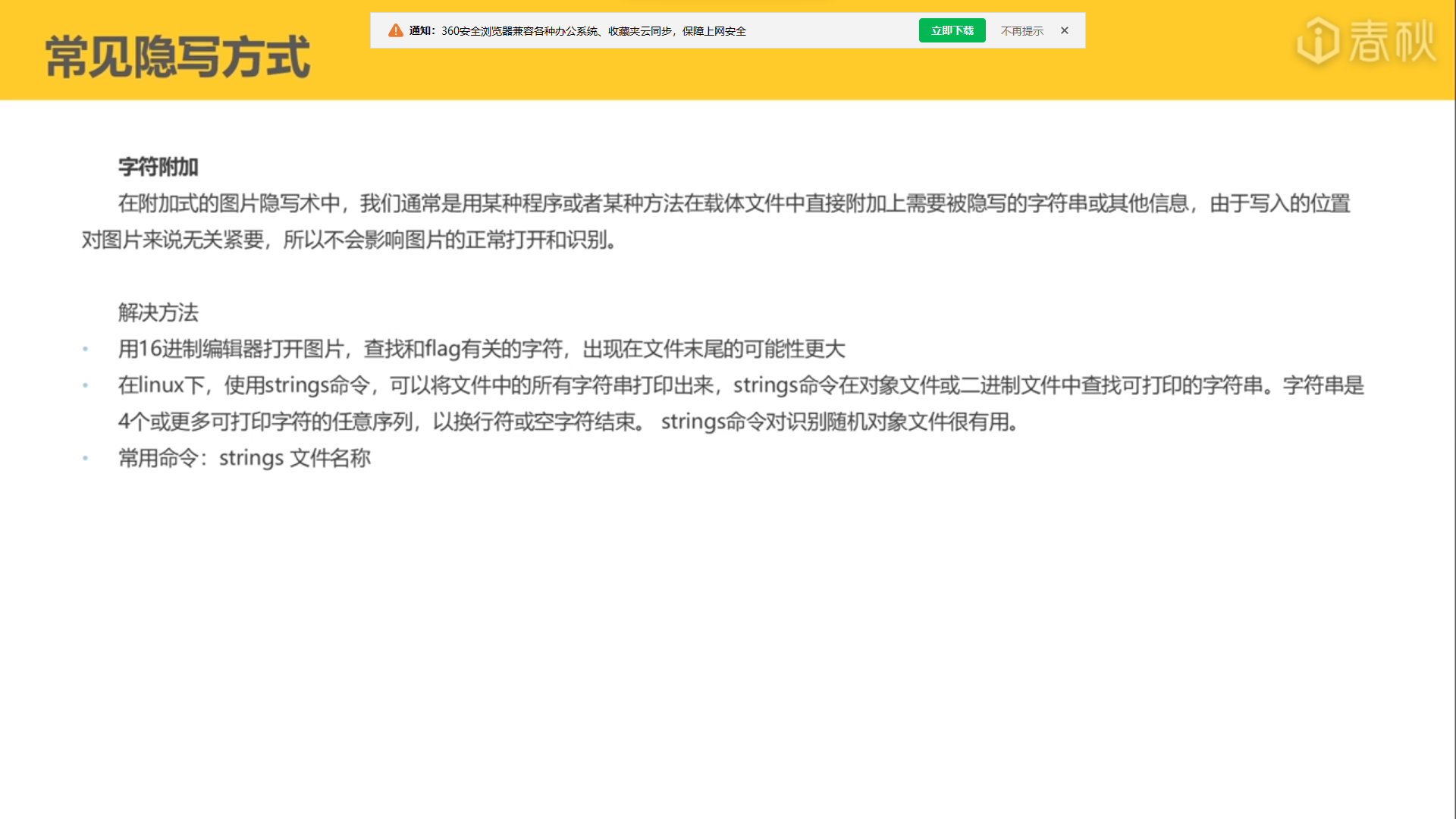Viewport: 1456px width, 819px height.
Task: Click the line starting 对图片来说无关紧要
Action: [x=349, y=240]
